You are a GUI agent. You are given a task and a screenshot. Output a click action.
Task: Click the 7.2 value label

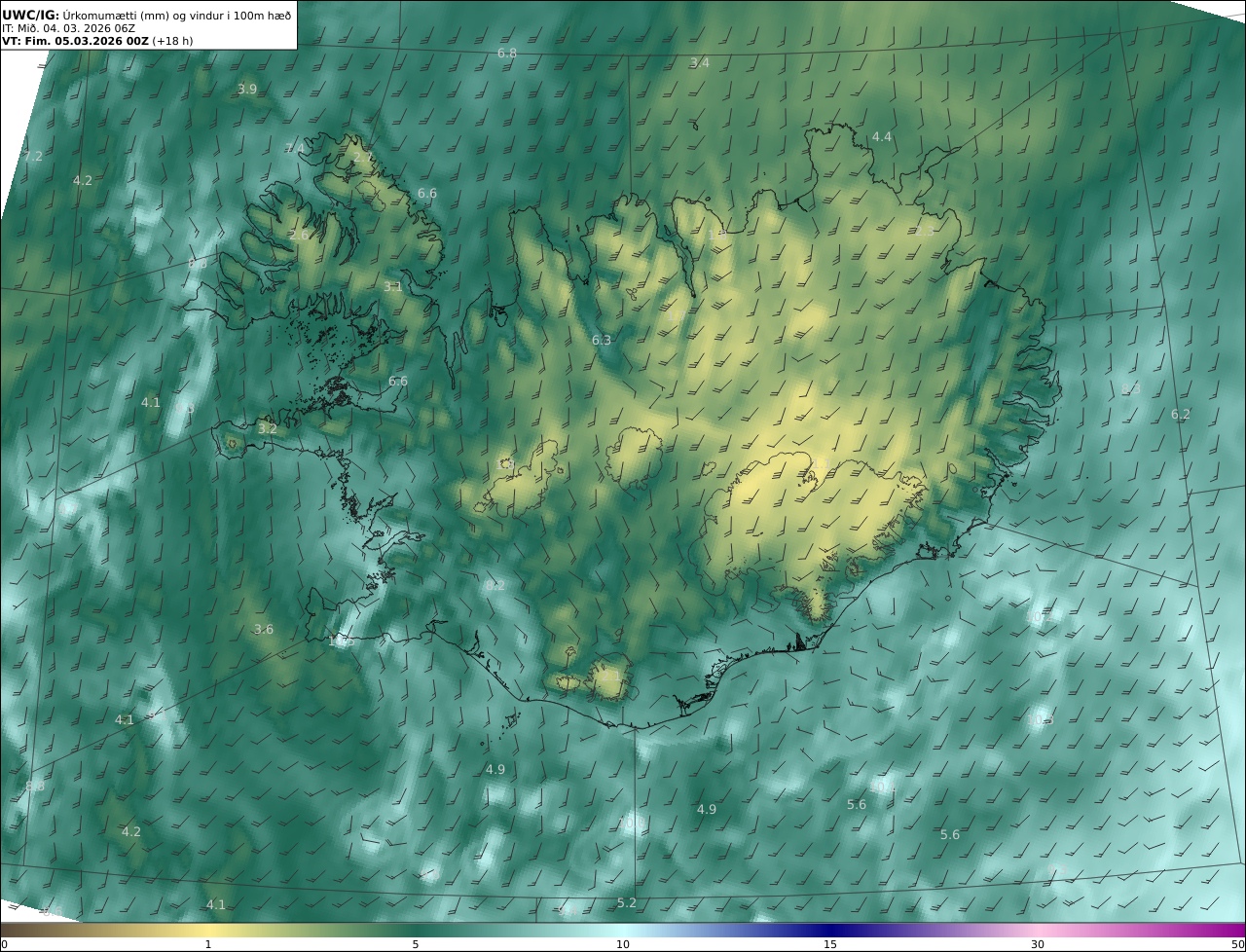coord(33,156)
